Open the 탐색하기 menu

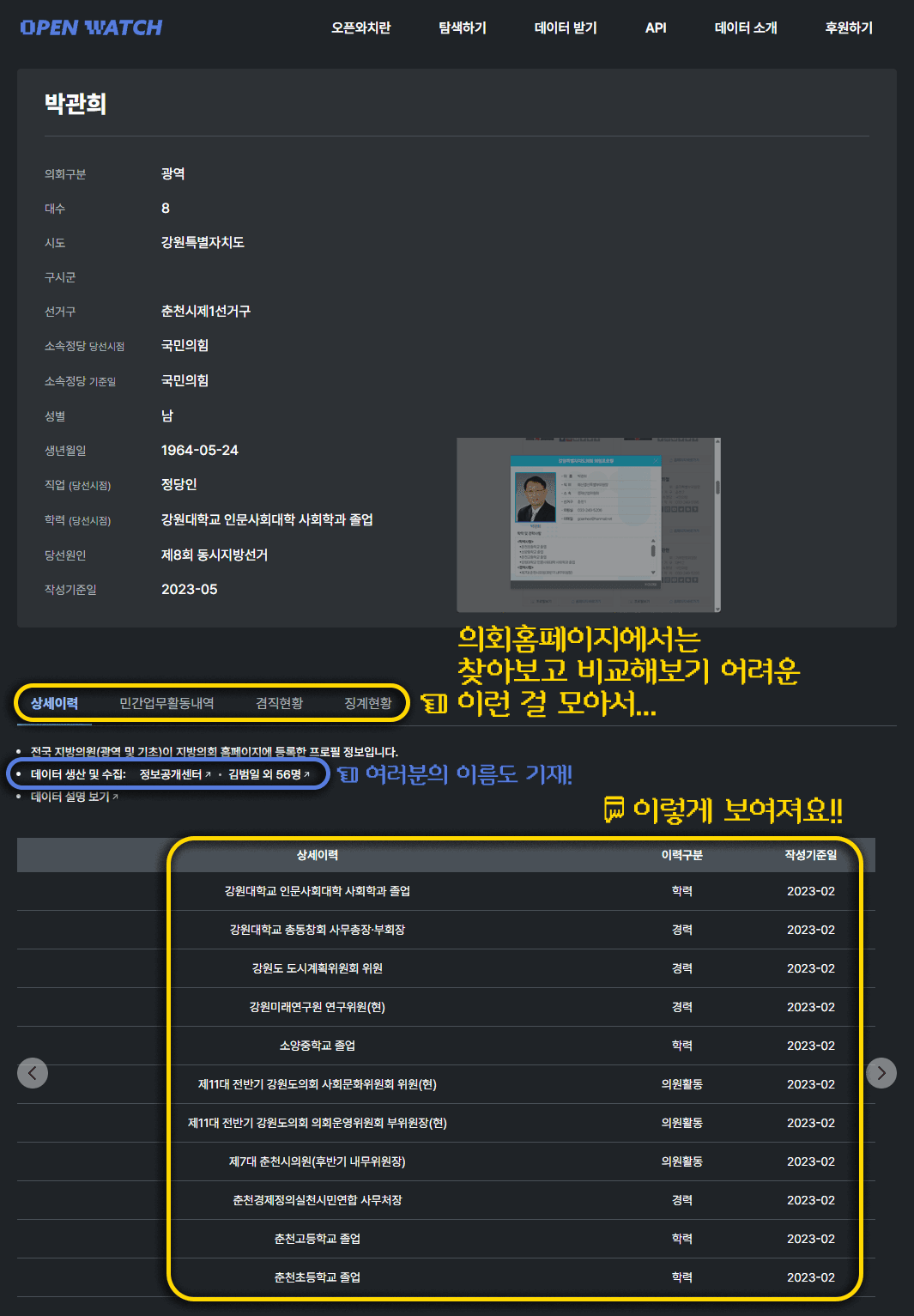coord(462,27)
